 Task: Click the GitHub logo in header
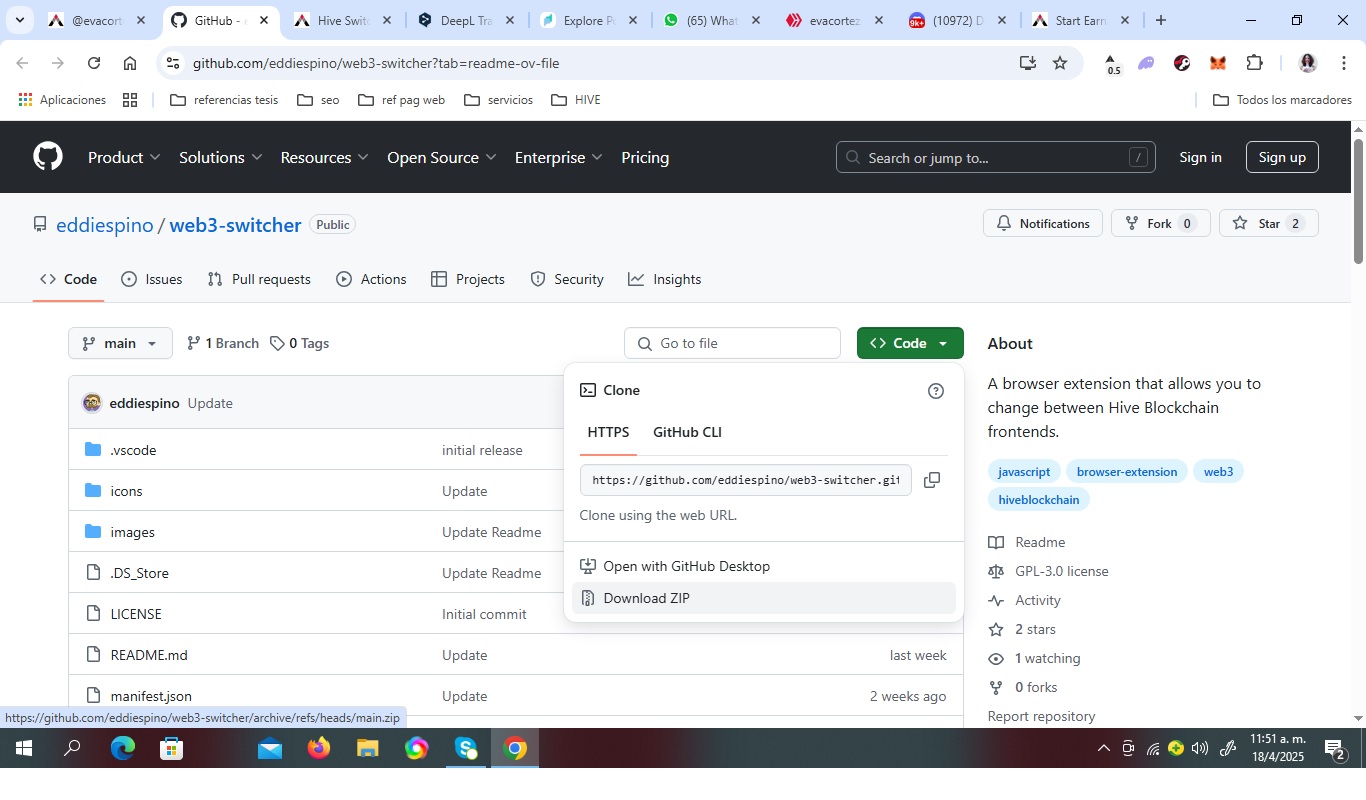(48, 157)
